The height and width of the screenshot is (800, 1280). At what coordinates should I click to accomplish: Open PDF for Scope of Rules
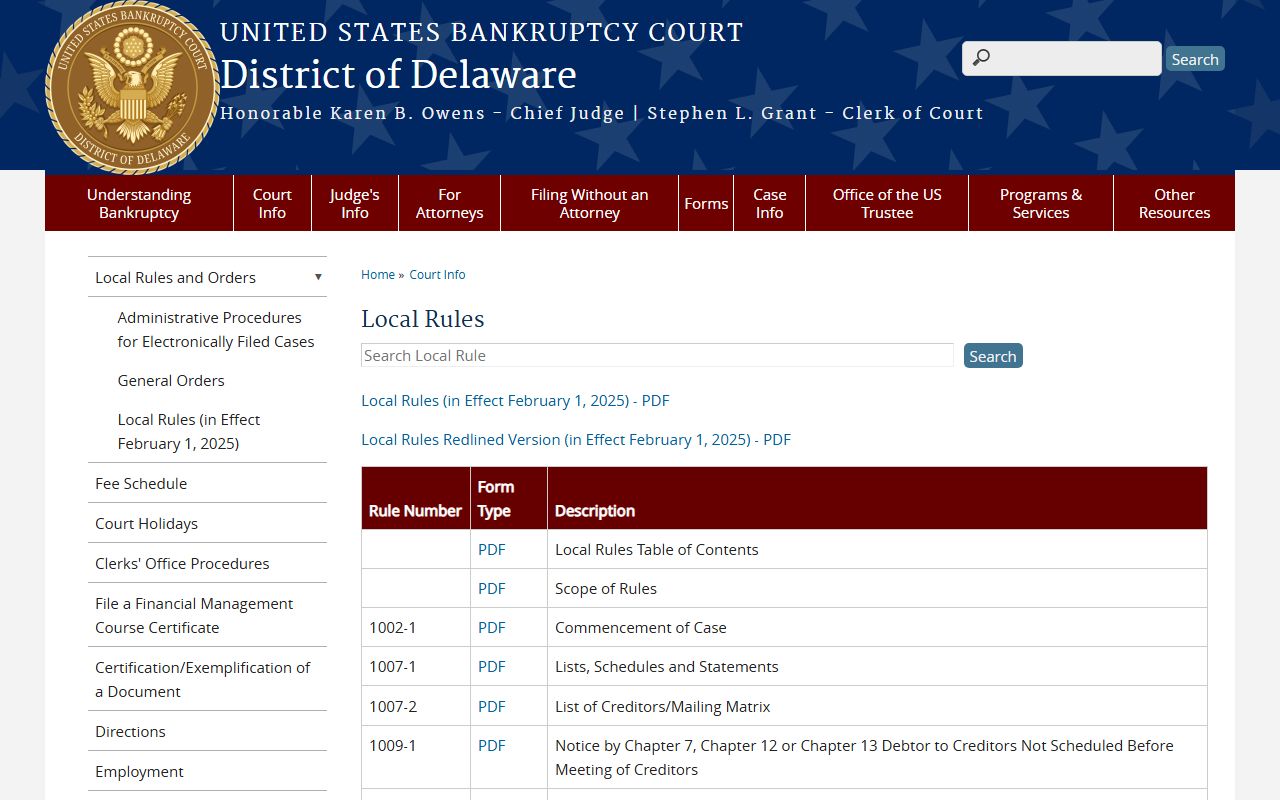point(492,588)
